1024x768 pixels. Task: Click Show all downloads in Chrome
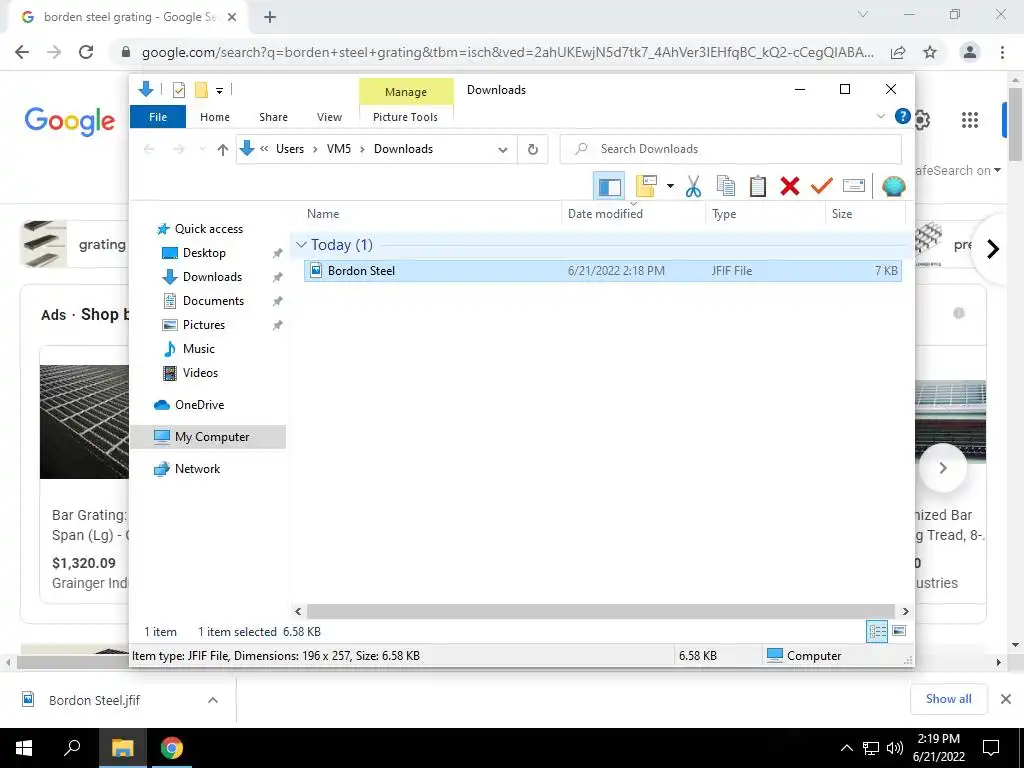(948, 699)
